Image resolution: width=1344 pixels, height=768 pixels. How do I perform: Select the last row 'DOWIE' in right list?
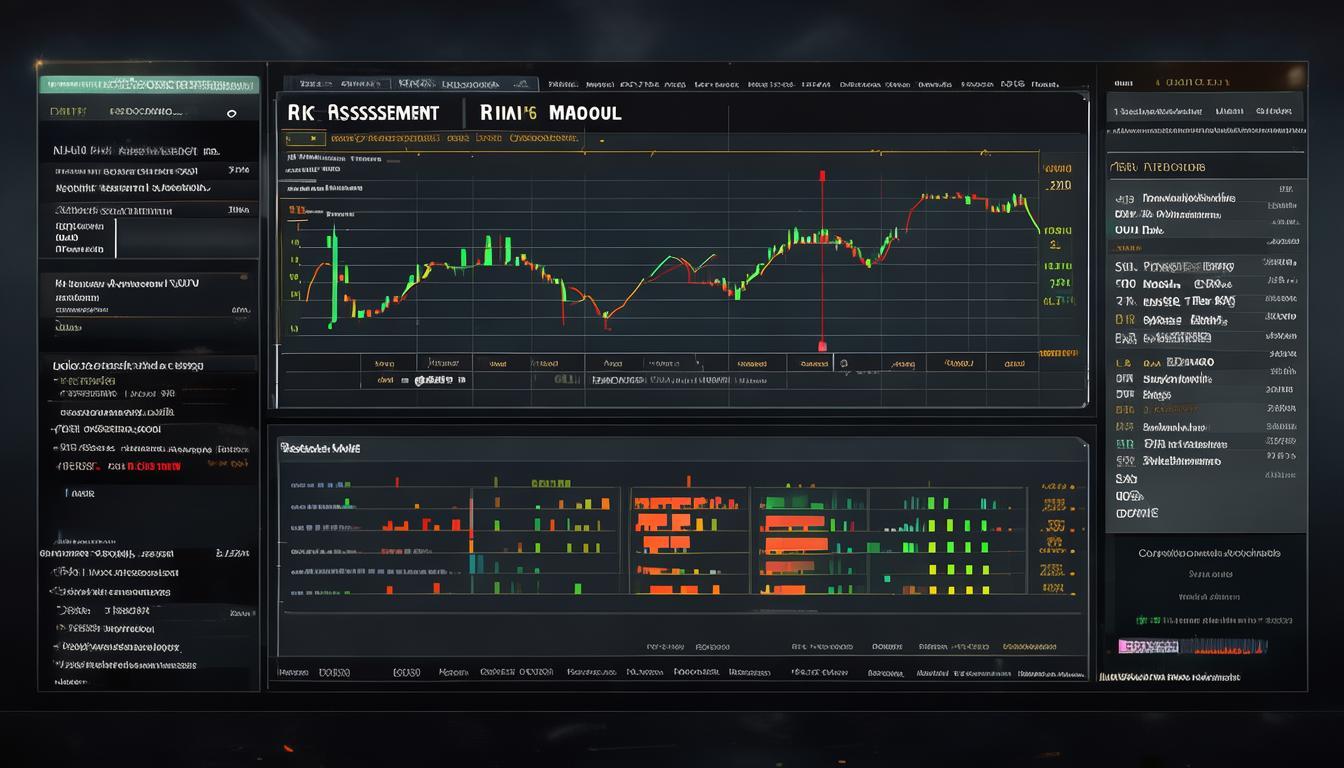(1136, 513)
